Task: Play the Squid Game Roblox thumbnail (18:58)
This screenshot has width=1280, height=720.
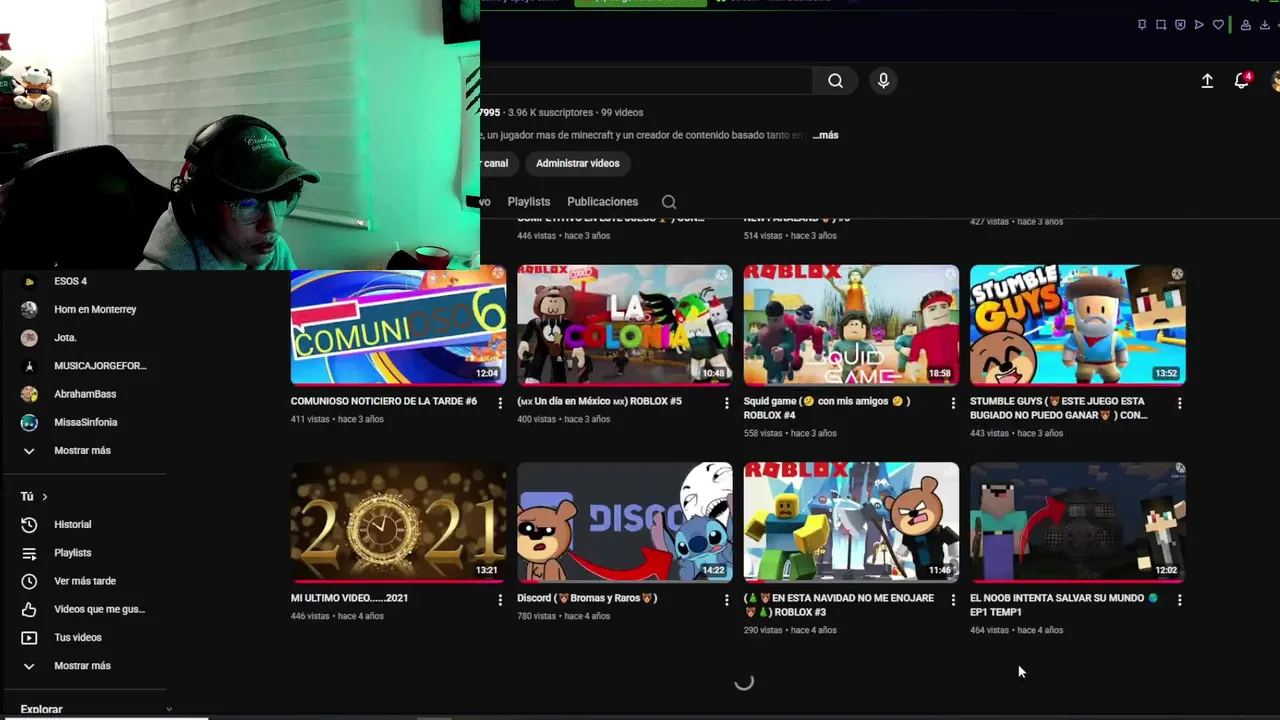Action: 851,325
